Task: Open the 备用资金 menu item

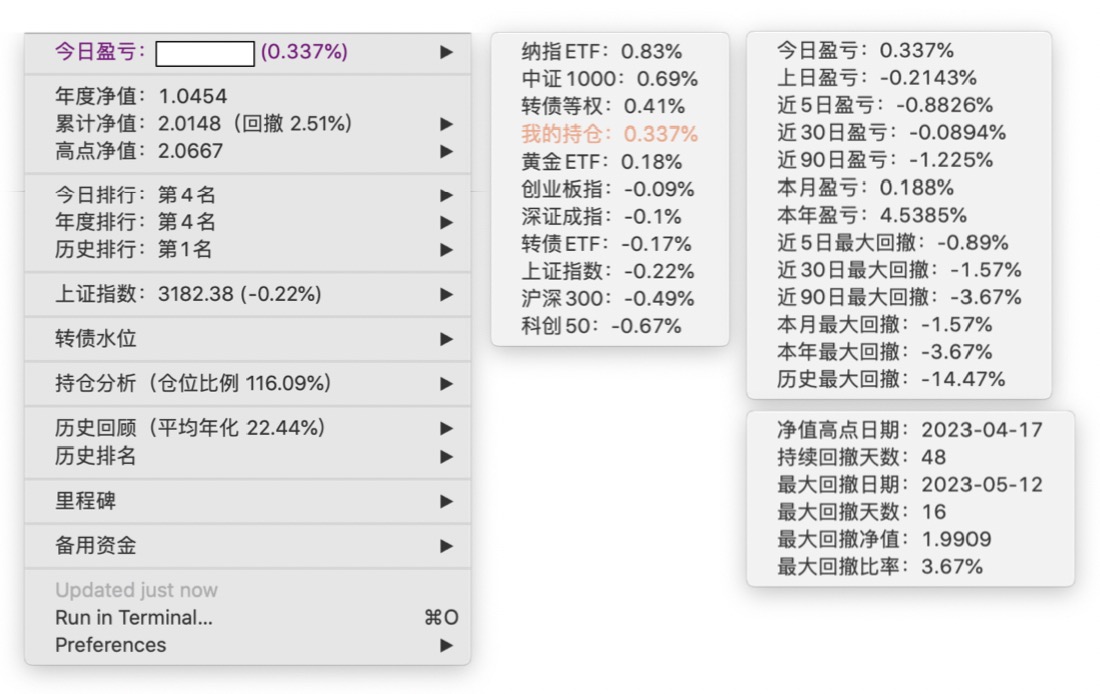Action: tap(96, 545)
